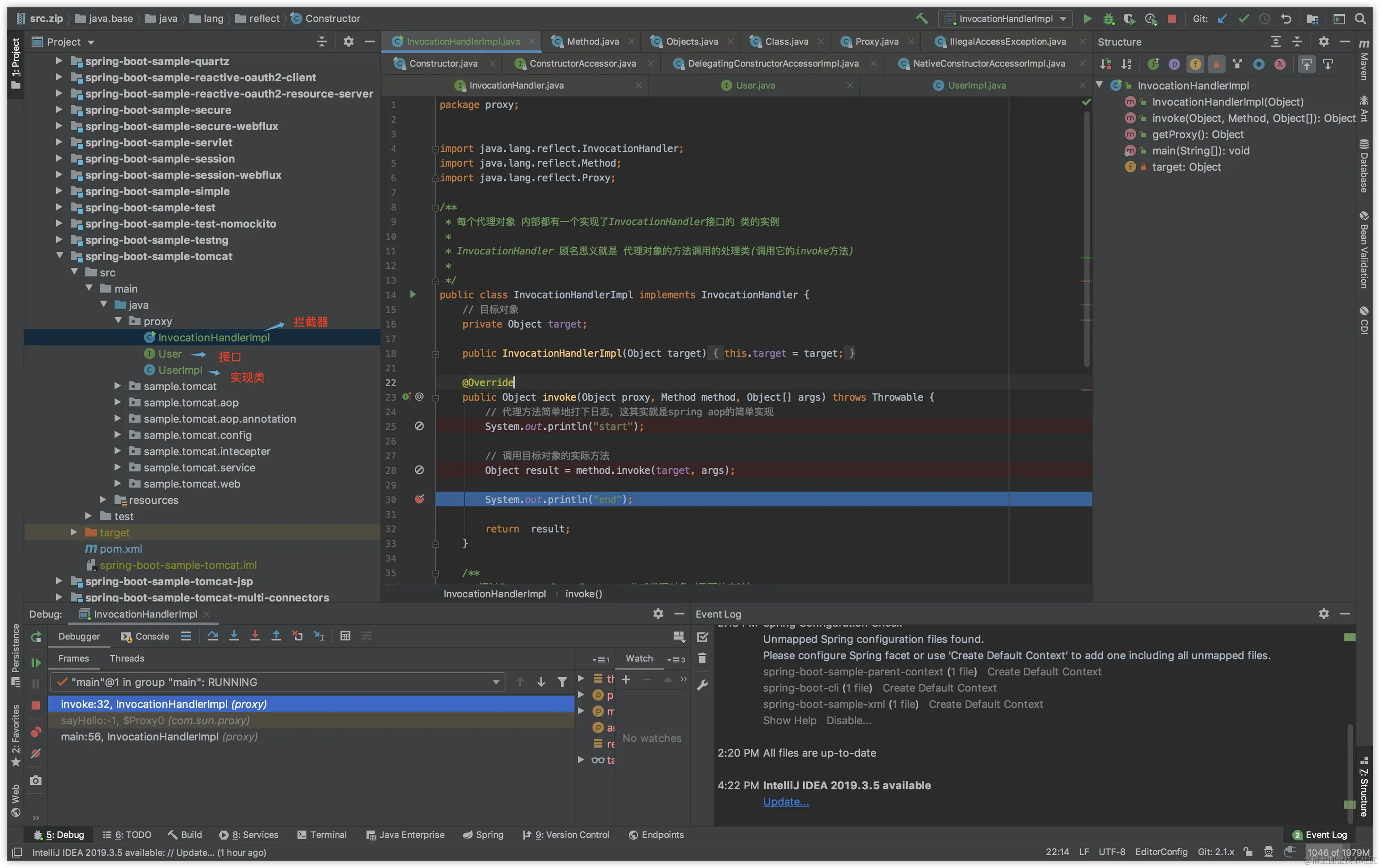Toggle the breakpoint on line 30

[x=419, y=499]
